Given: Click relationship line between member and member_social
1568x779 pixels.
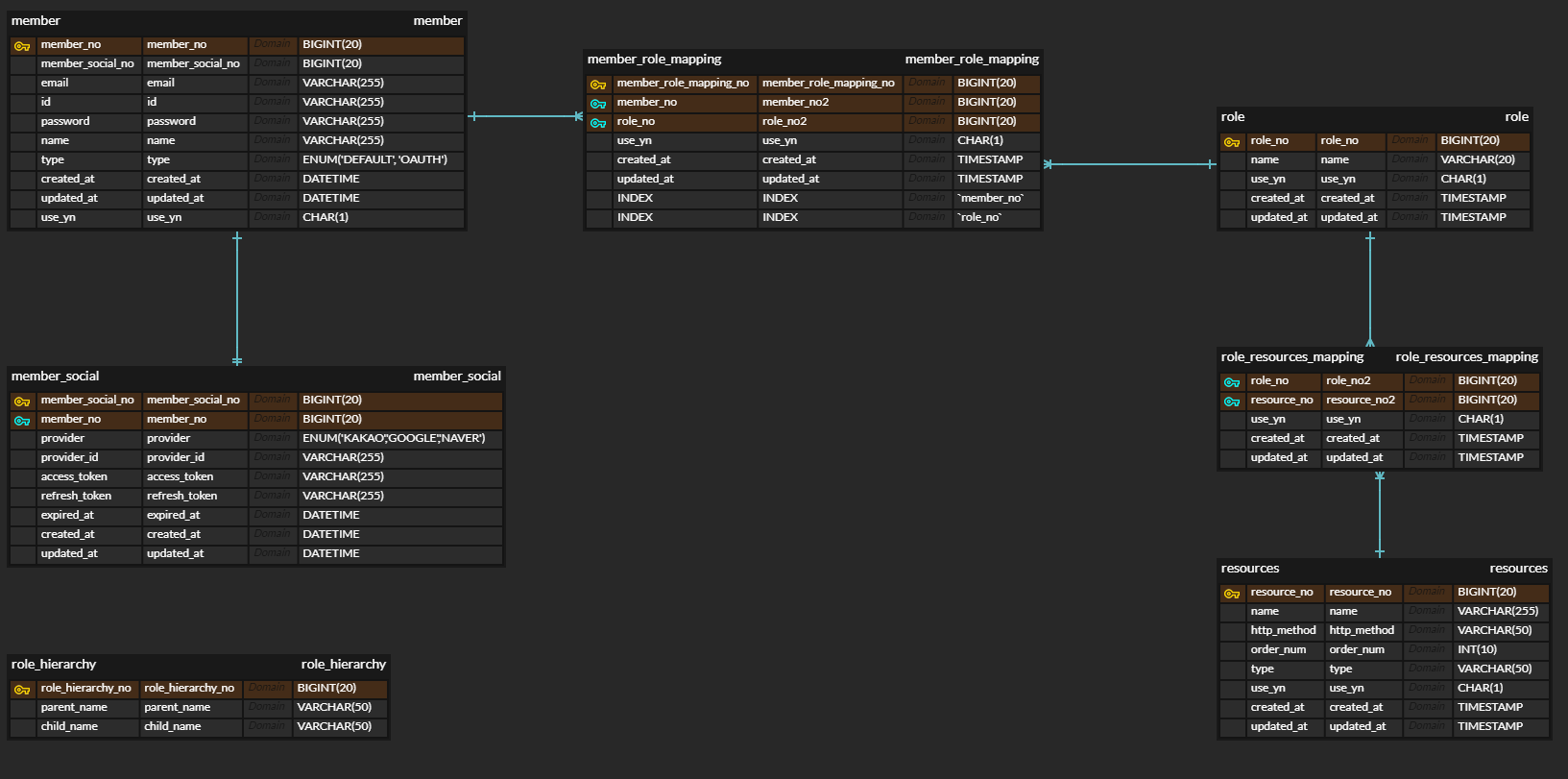Looking at the screenshot, I should [237, 299].
